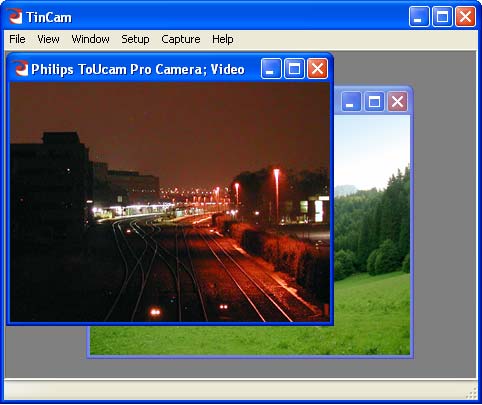Maximize the Philips ToUcam Pro Camera window
Image resolution: width=482 pixels, height=405 pixels.
coord(294,69)
